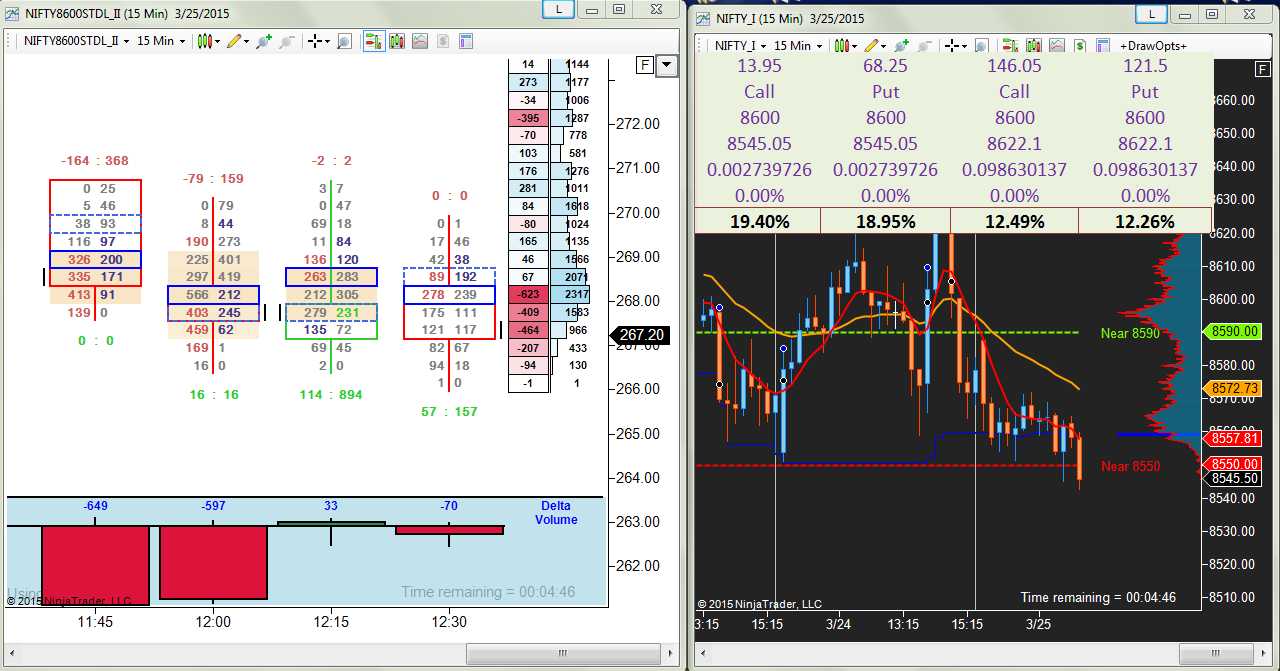Show data box magnifier in NIFTY_I window
1280x671 pixels.
pos(982,45)
